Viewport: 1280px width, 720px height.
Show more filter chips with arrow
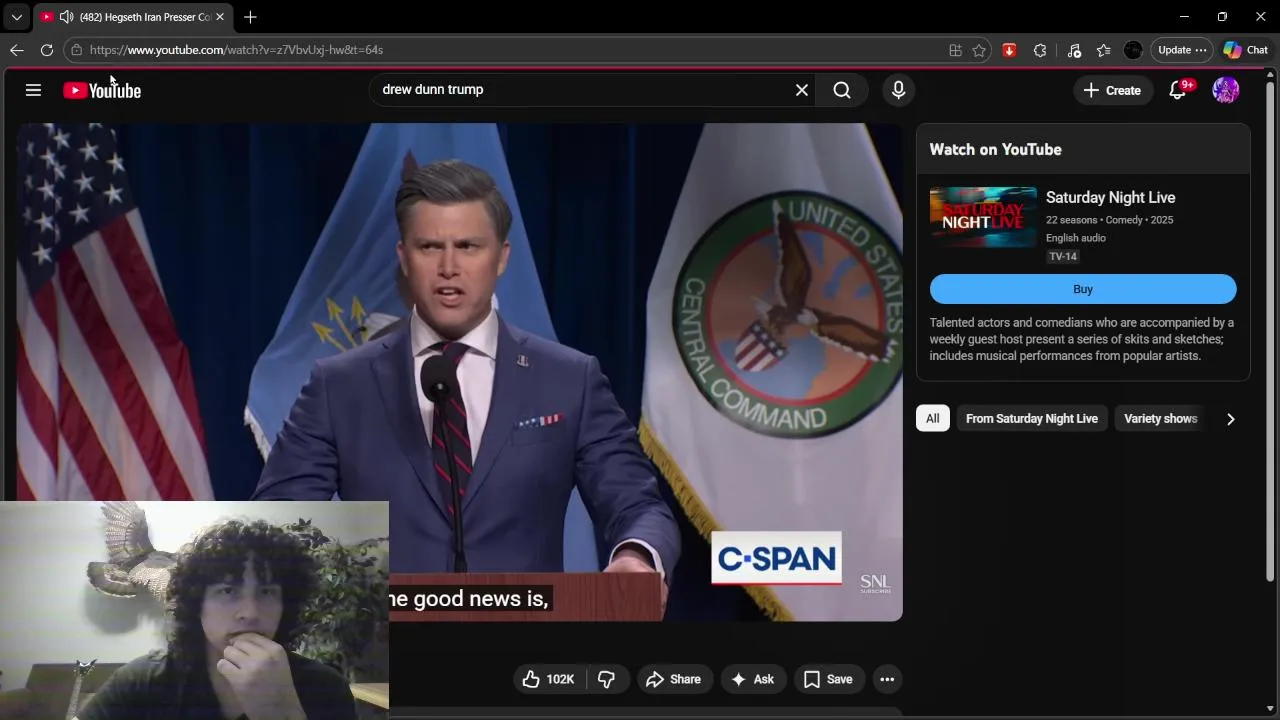coord(1231,419)
